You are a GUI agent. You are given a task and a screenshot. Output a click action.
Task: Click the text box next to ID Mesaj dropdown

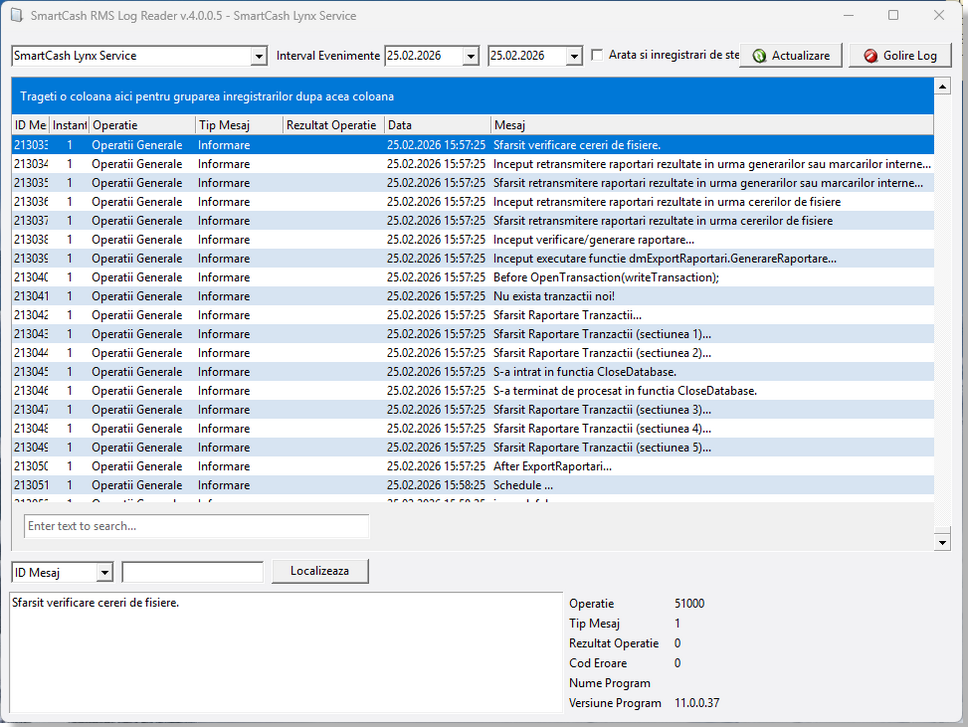(193, 572)
